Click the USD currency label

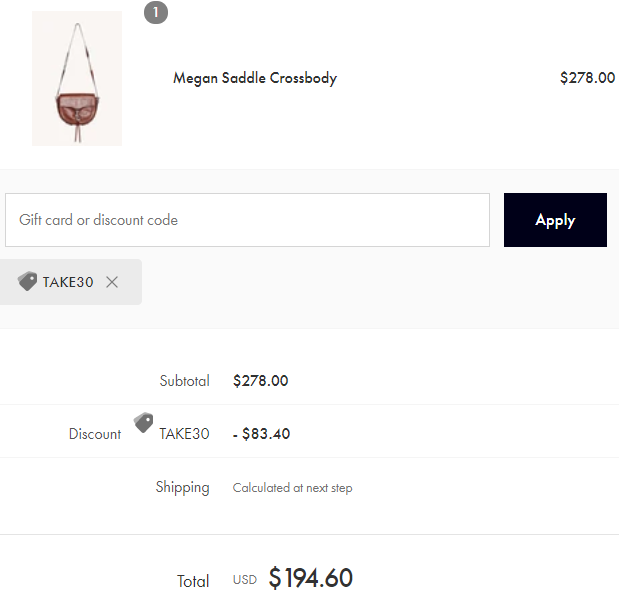tap(245, 580)
